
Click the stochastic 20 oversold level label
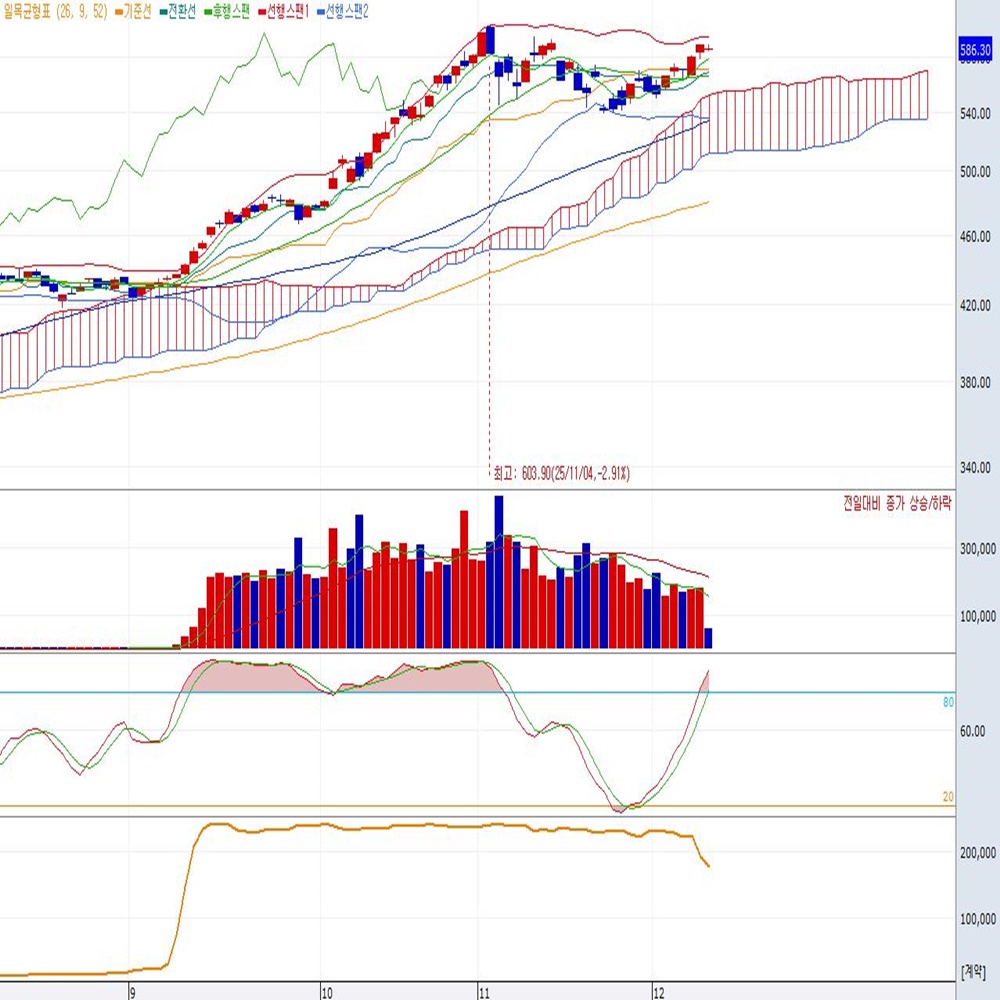coord(948,797)
